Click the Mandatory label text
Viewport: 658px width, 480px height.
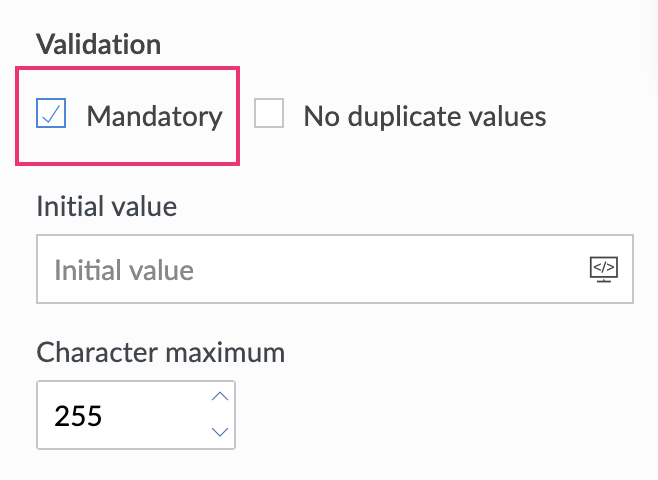tap(154, 116)
